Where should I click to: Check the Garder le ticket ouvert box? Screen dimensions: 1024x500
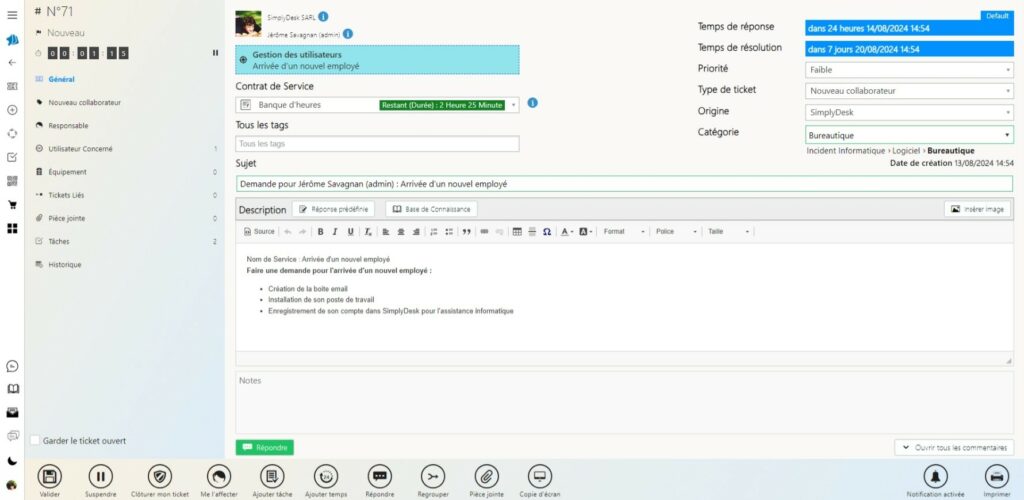pos(36,441)
